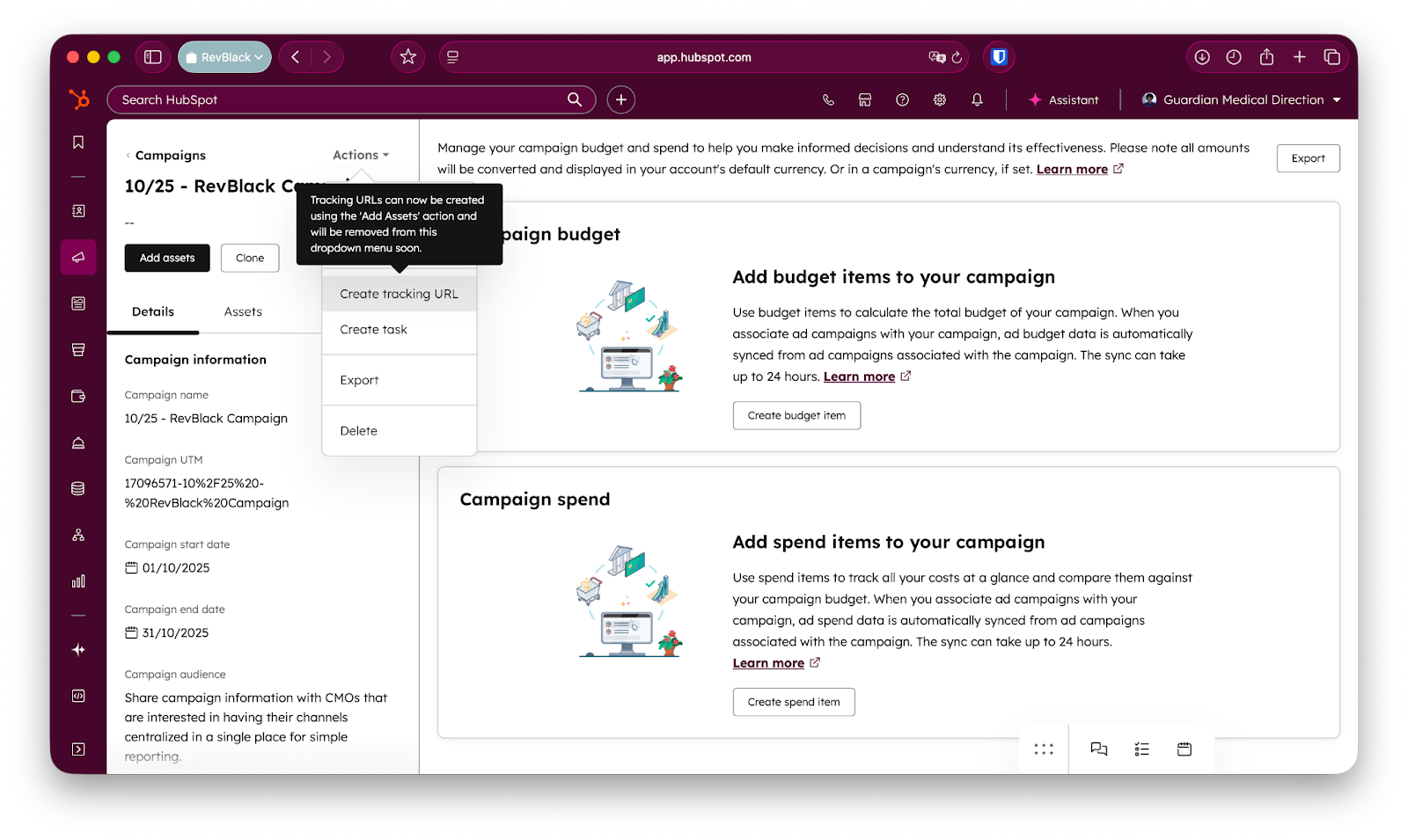Click the Add assets button
Image resolution: width=1408 pixels, height=840 pixels.
pos(167,258)
